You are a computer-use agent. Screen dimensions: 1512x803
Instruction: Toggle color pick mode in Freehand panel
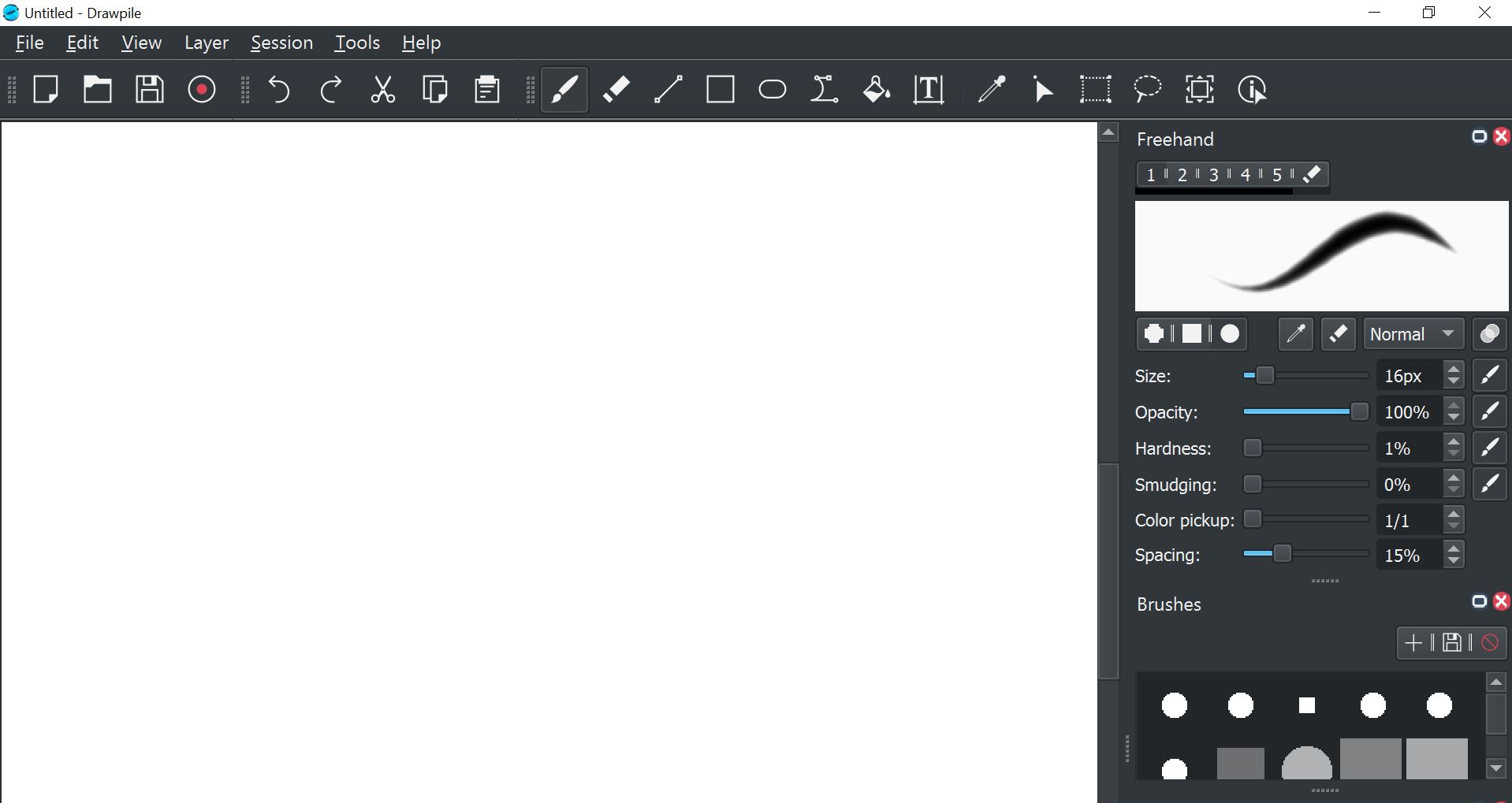coord(1296,334)
